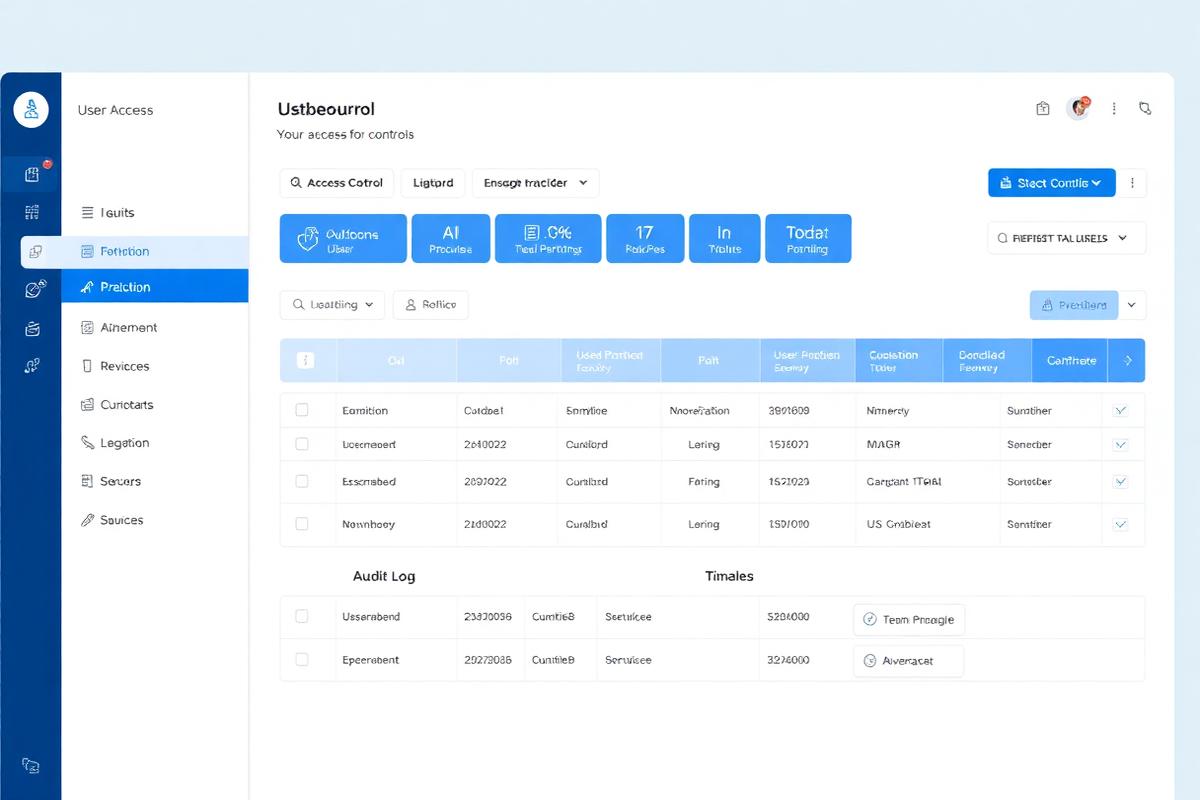Click the Access Cotrol button
Screen dimensions: 1200x800
[337, 183]
